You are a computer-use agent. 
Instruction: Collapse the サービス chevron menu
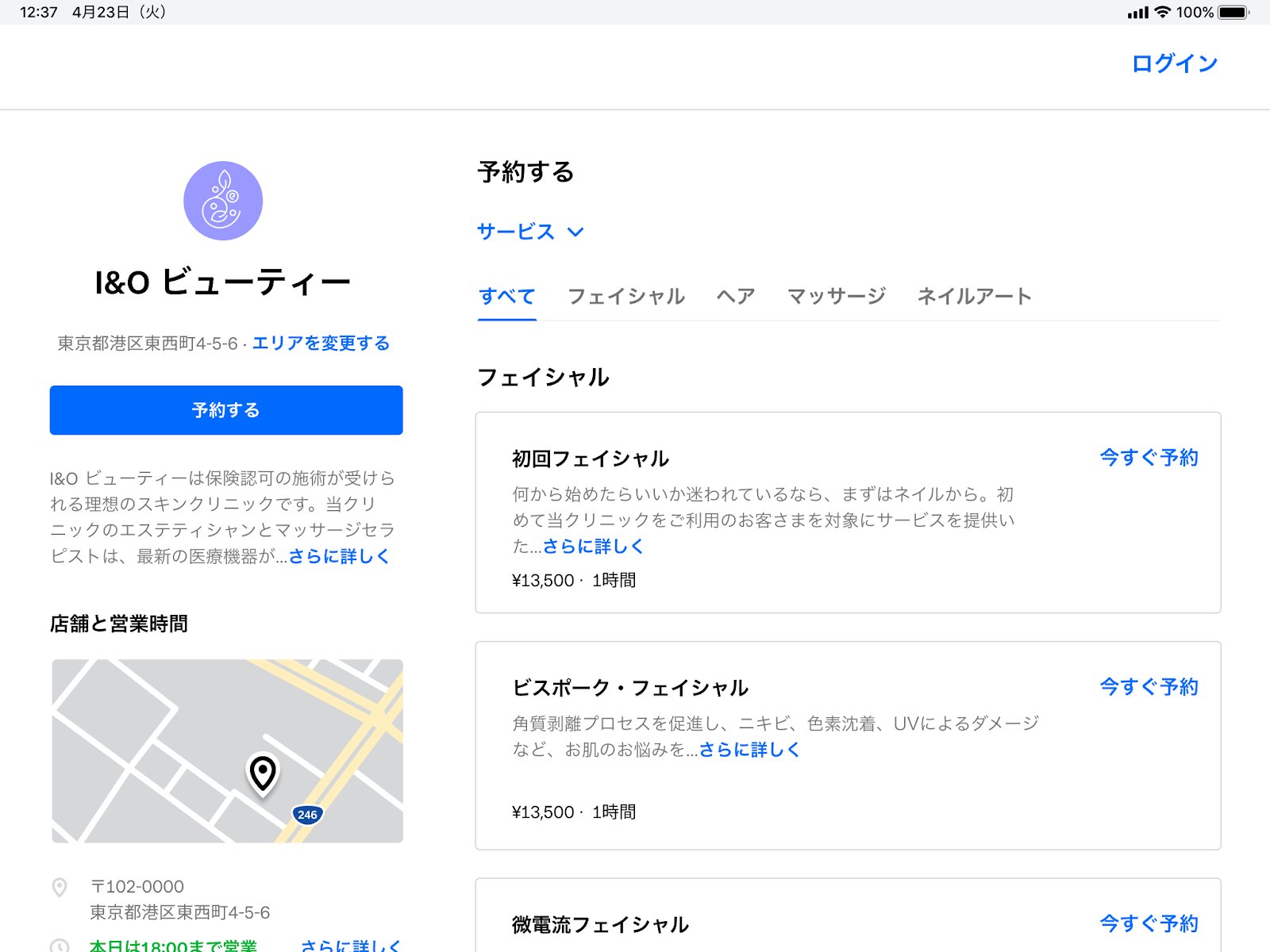(577, 232)
